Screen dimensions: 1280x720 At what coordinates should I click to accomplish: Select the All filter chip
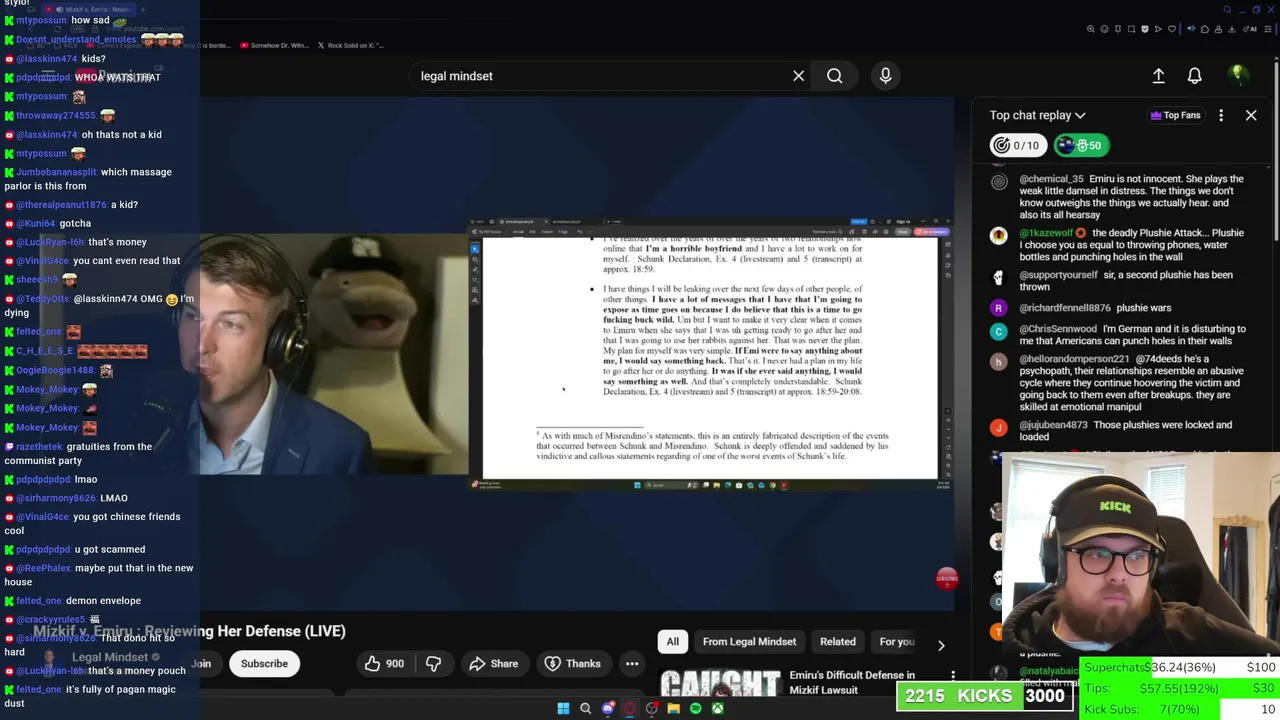(x=673, y=642)
